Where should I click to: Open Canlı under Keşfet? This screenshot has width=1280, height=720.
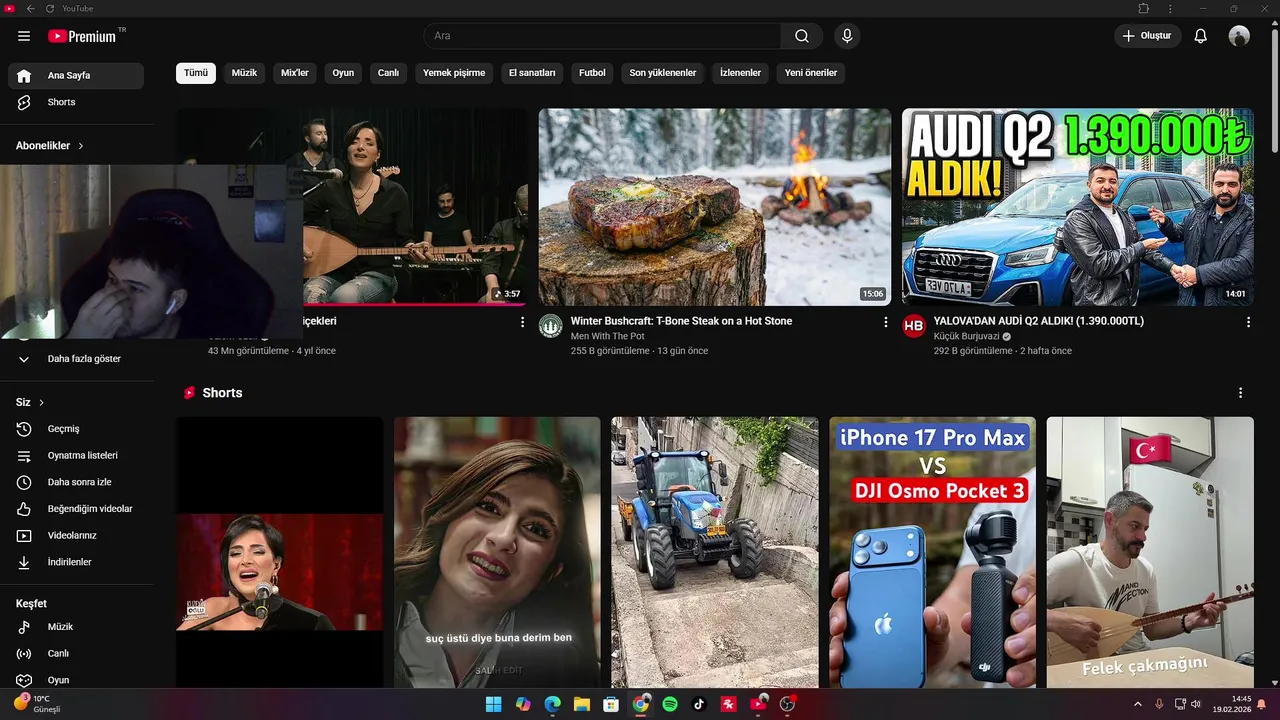[76, 654]
